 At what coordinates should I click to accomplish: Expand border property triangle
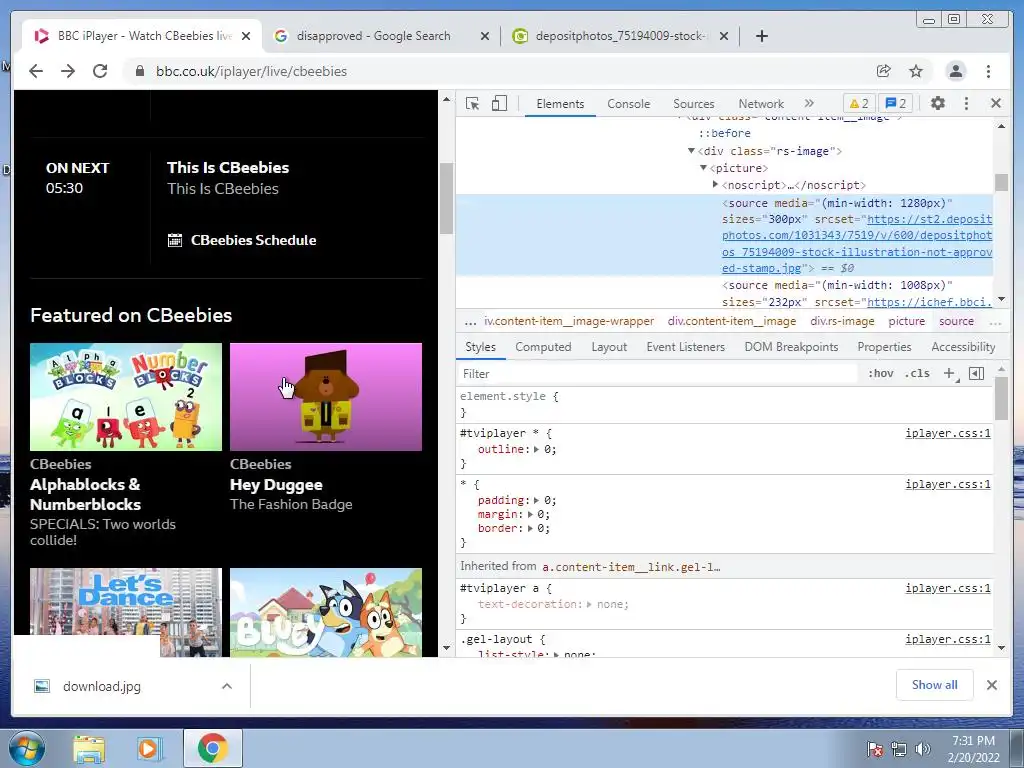pos(530,528)
